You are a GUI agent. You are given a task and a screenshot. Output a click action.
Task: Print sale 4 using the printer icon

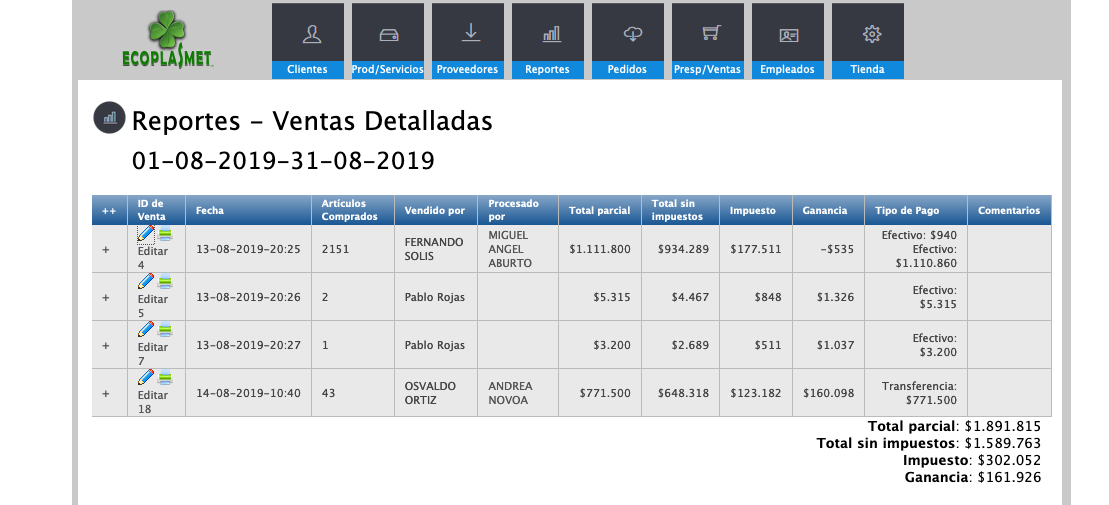[165, 234]
